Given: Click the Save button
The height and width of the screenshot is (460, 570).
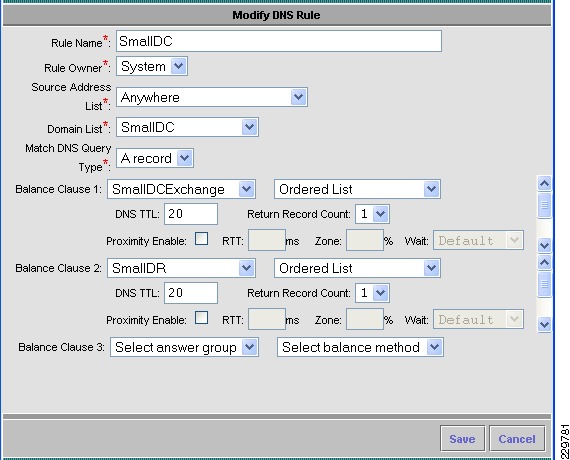Looking at the screenshot, I should pos(462,439).
